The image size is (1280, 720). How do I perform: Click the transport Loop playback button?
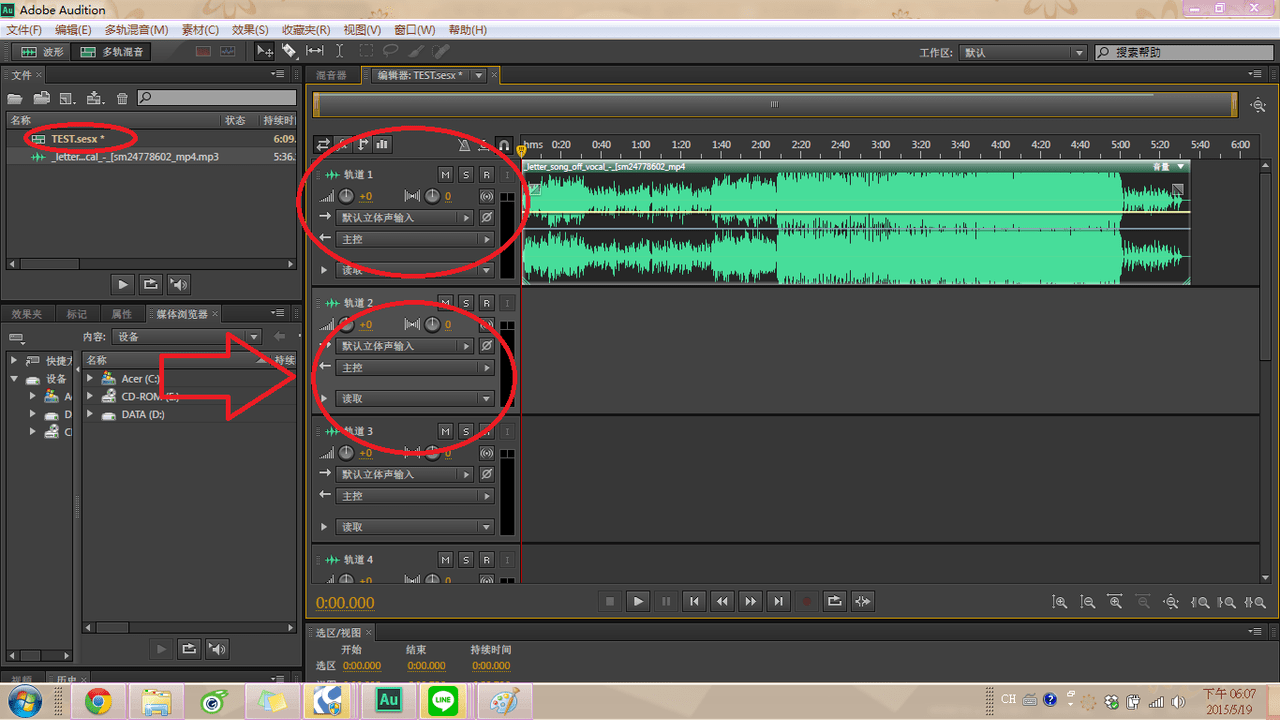834,601
